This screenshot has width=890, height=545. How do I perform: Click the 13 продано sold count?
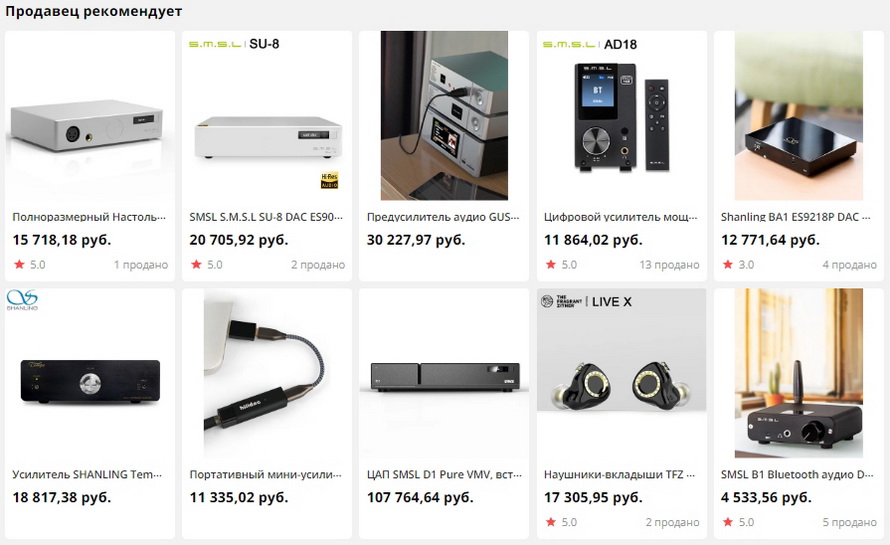tap(669, 265)
